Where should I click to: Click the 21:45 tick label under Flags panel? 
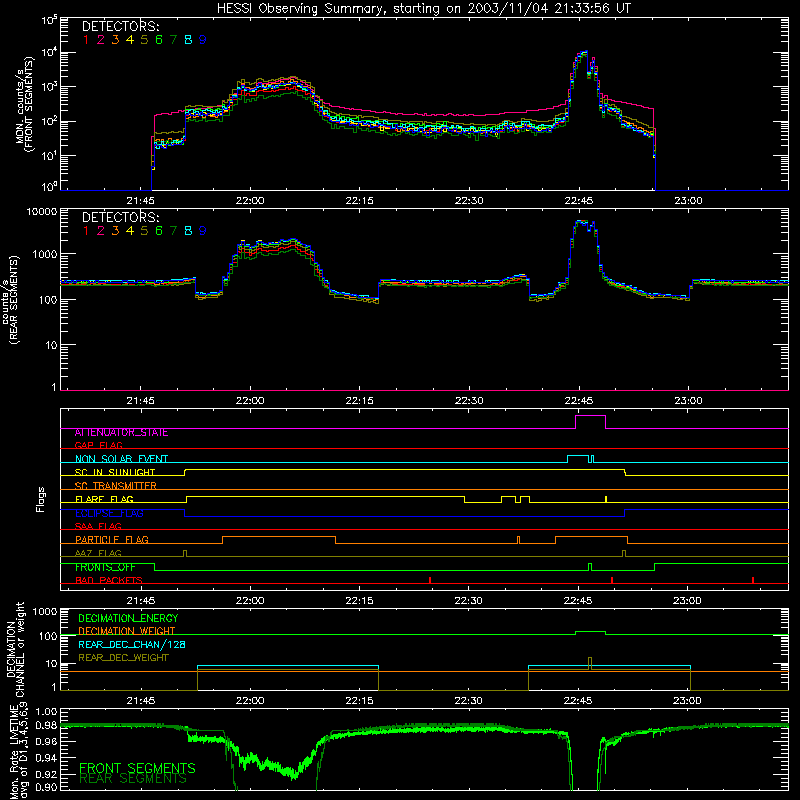141,601
